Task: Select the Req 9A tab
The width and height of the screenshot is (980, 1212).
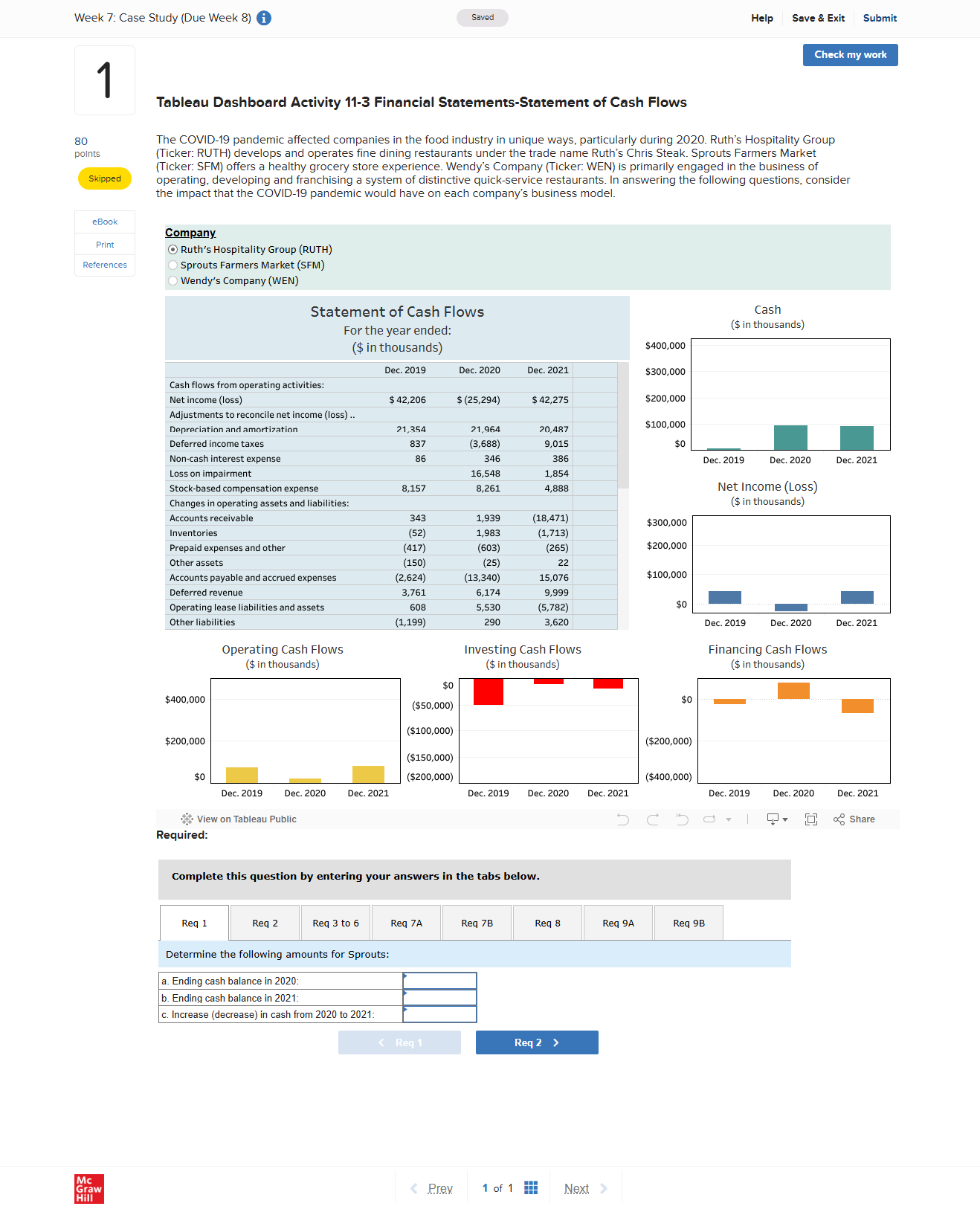Action: (x=619, y=923)
